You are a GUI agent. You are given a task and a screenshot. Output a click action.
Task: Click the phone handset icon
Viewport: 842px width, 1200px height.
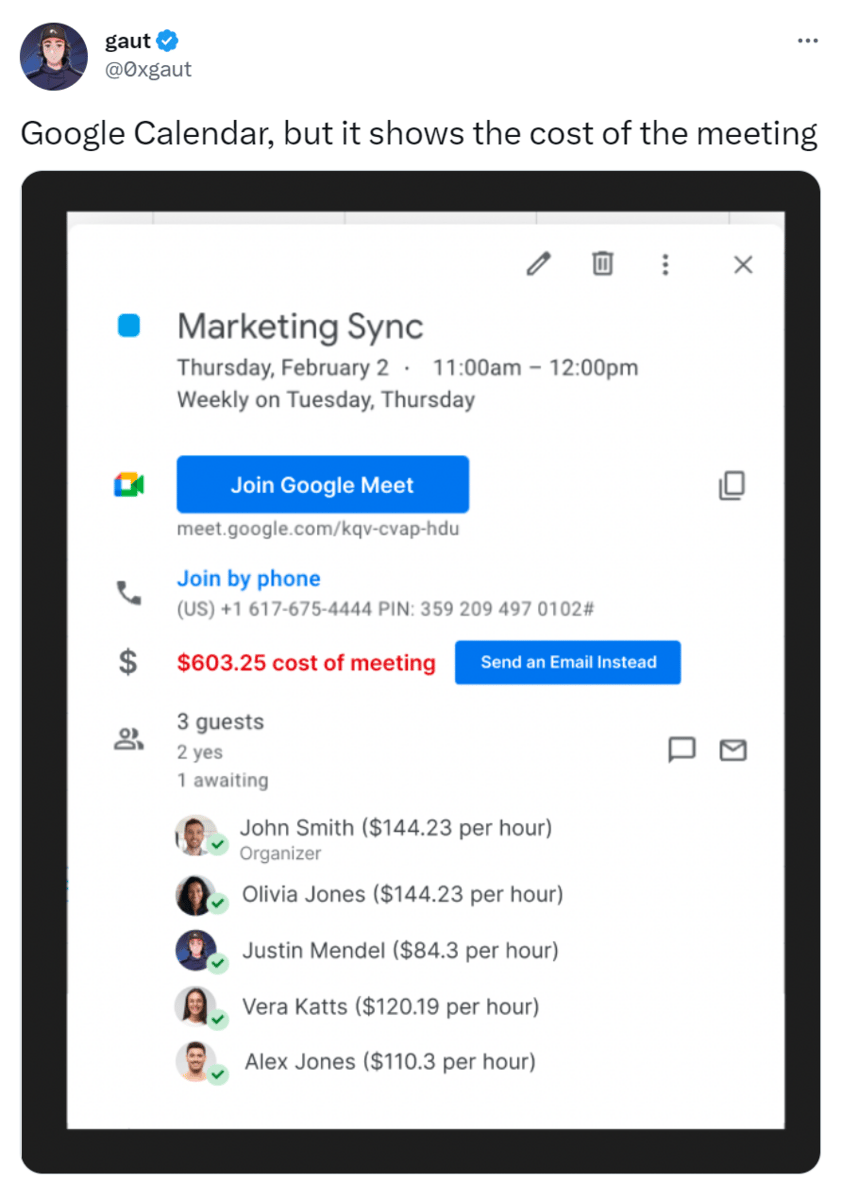coord(129,593)
